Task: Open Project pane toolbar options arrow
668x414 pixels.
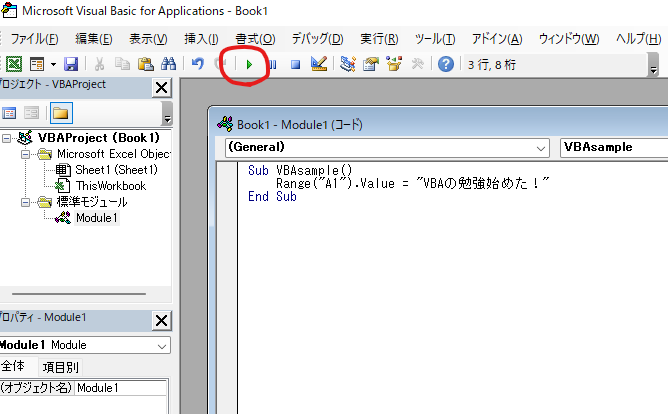Action: coord(167,113)
